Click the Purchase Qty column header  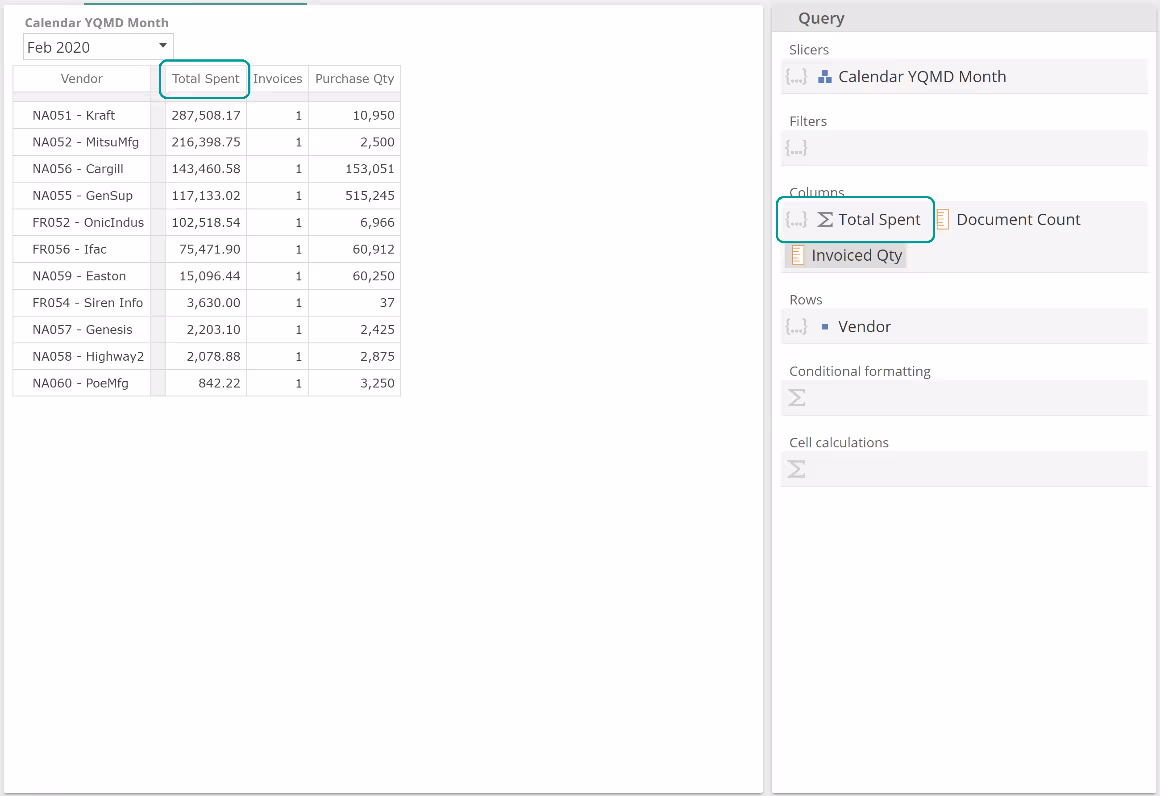354,79
